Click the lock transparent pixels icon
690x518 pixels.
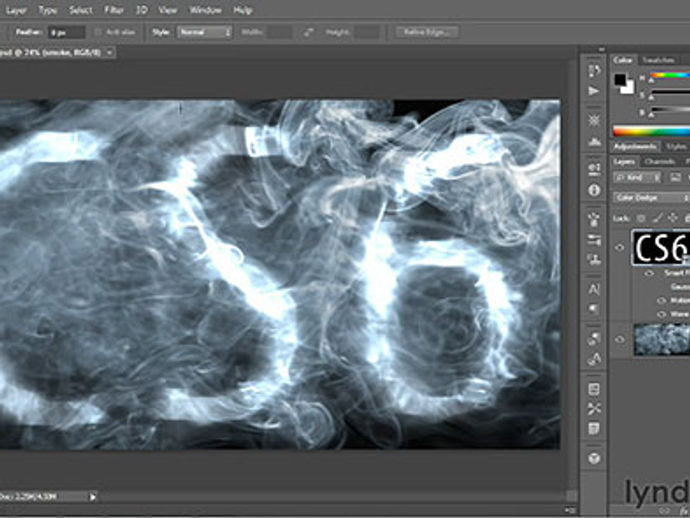click(x=642, y=218)
